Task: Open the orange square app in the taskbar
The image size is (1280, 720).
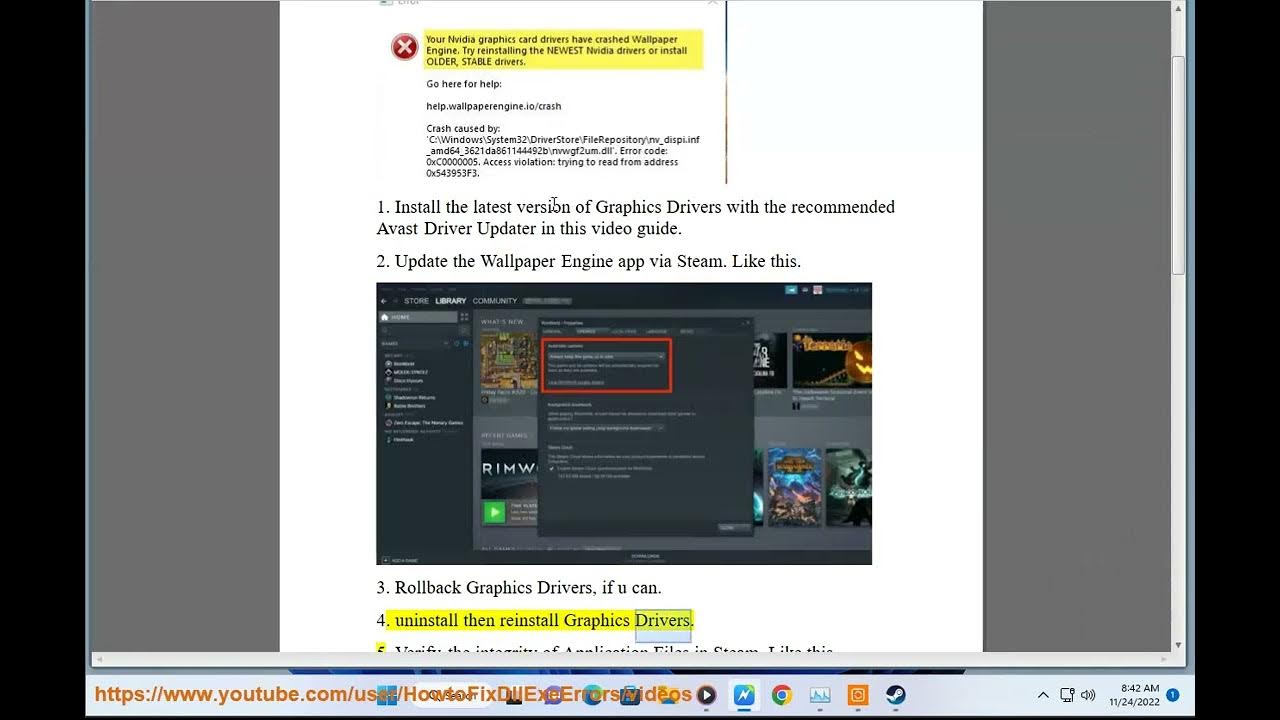Action: coord(857,695)
